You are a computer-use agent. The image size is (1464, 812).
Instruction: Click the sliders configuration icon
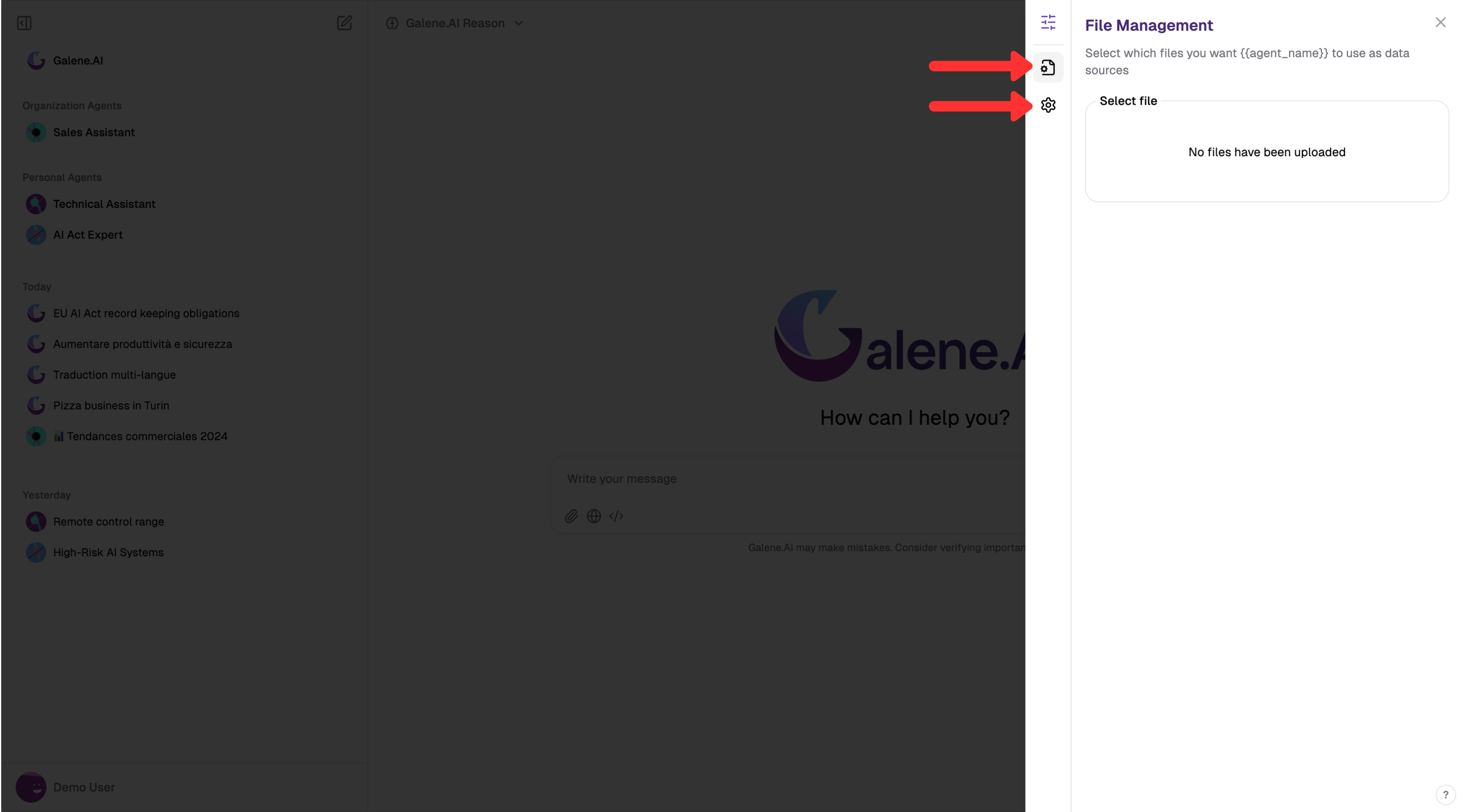[1048, 22]
